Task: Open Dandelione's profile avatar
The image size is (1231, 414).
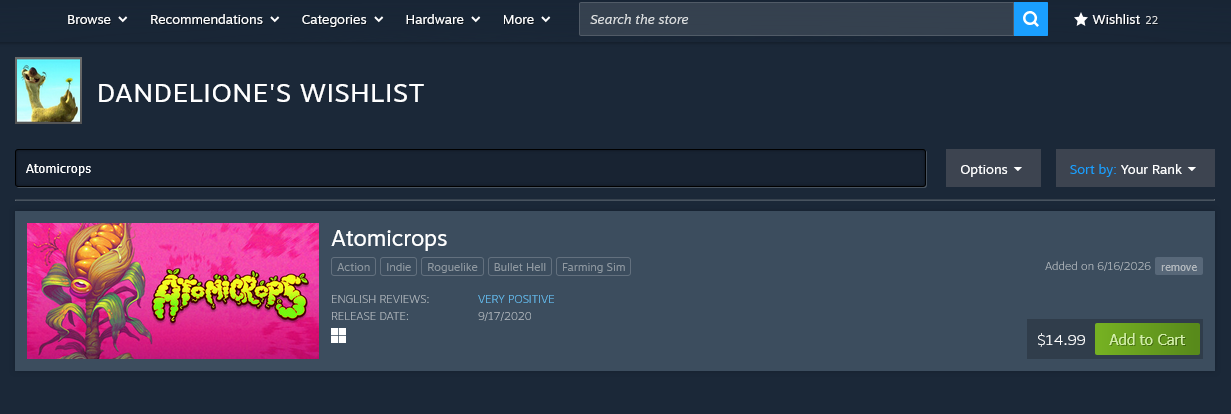Action: [x=48, y=90]
